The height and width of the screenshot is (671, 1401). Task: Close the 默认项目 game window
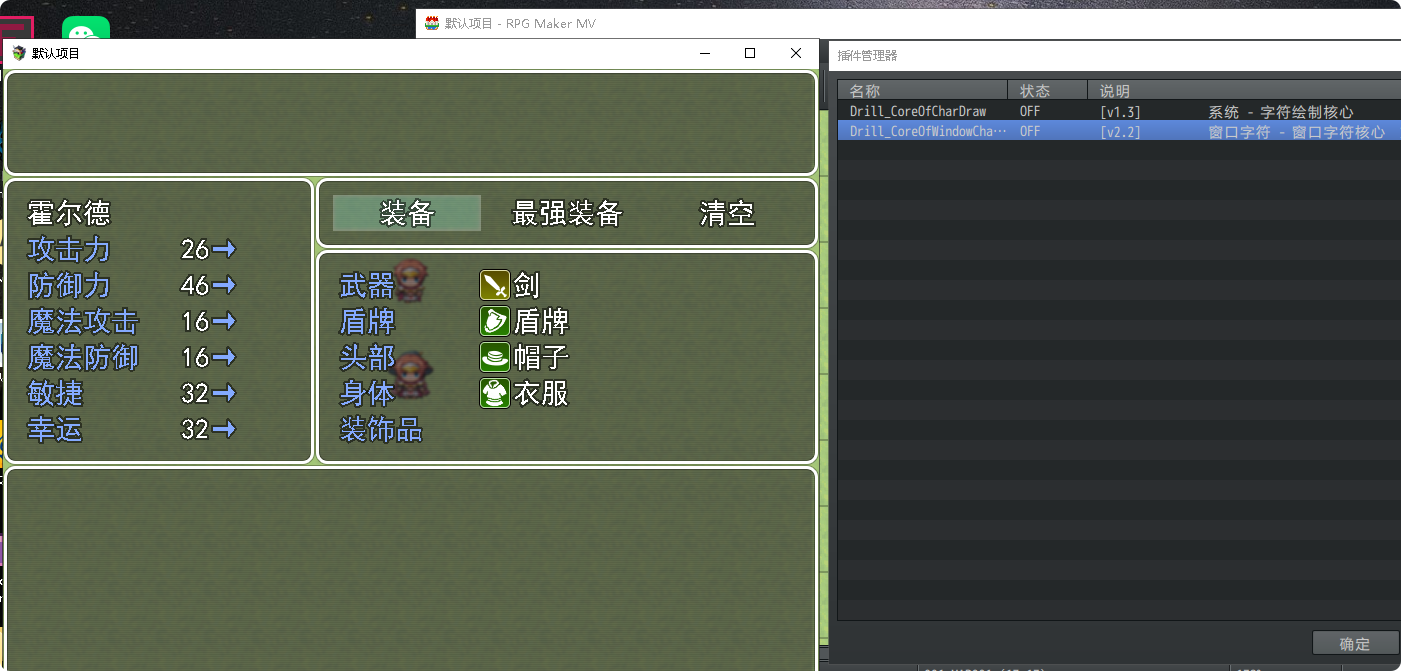click(796, 53)
